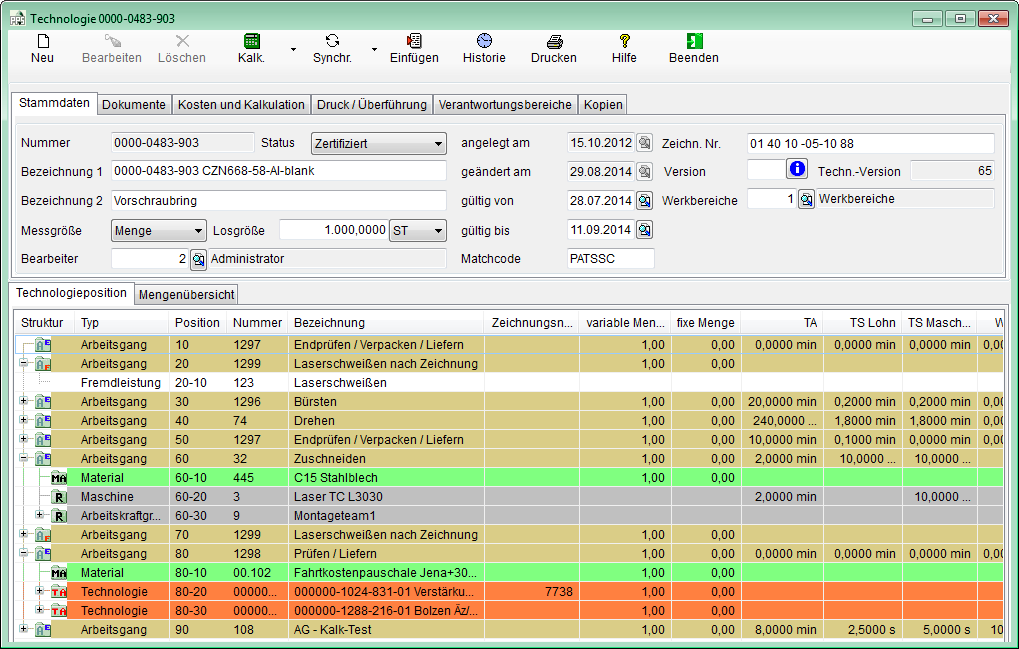Screen dimensions: 1019x649
Task: Click the Matchcode input field
Action: [x=610, y=258]
